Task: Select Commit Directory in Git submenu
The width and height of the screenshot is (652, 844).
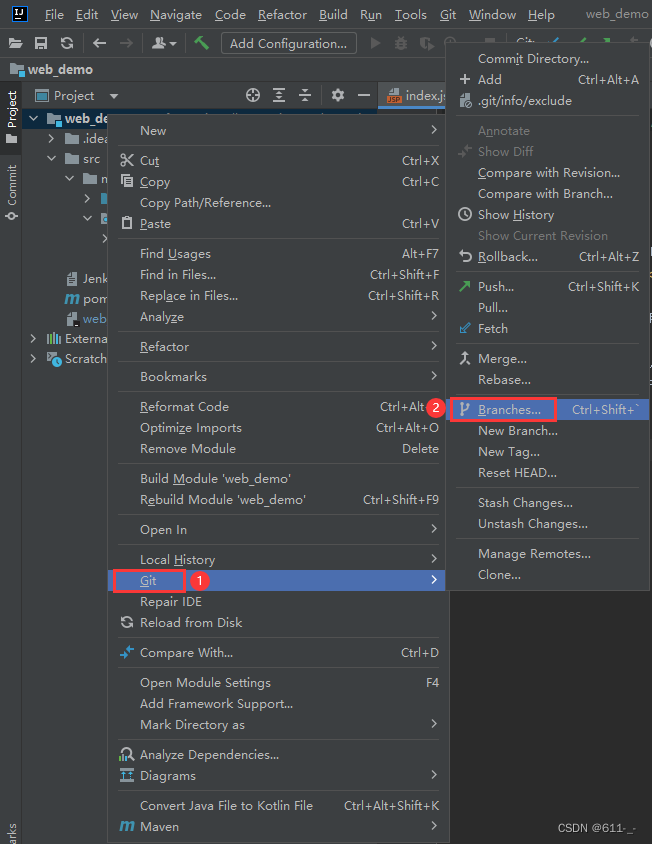Action: [549, 58]
